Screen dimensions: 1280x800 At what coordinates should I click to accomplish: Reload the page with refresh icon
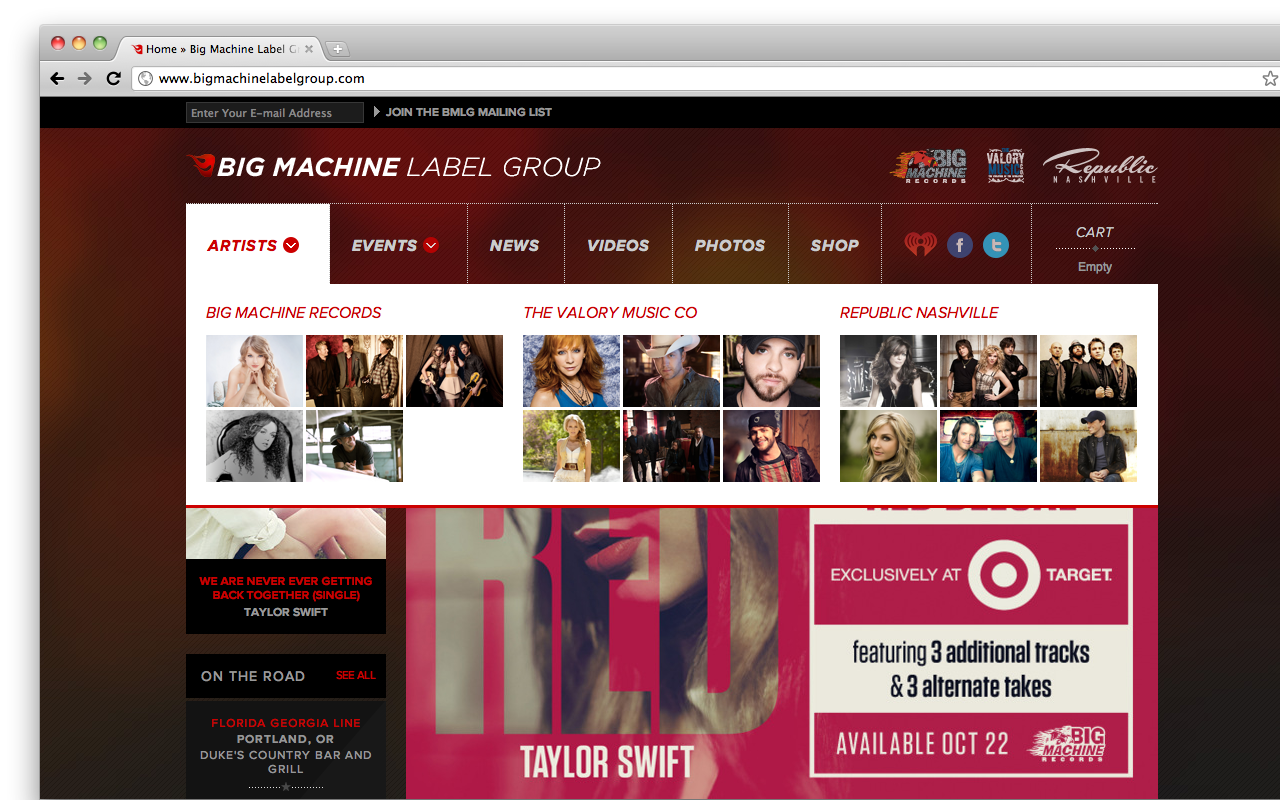113,78
